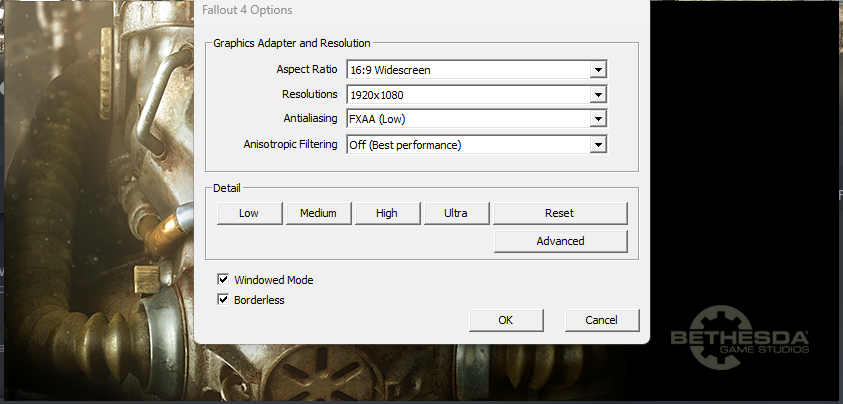Select the FXAA (Low) antialiasing field
Image resolution: width=843 pixels, height=404 pixels.
(477, 119)
